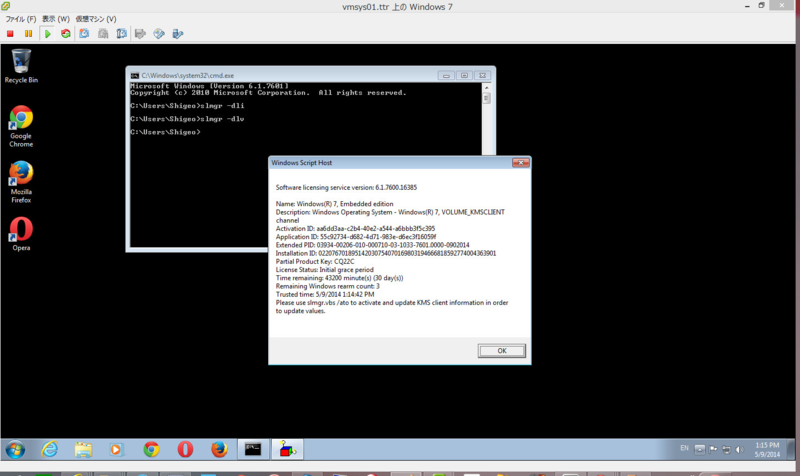Launch Internet Explorer from taskbar
The width and height of the screenshot is (800, 476).
coord(49,449)
